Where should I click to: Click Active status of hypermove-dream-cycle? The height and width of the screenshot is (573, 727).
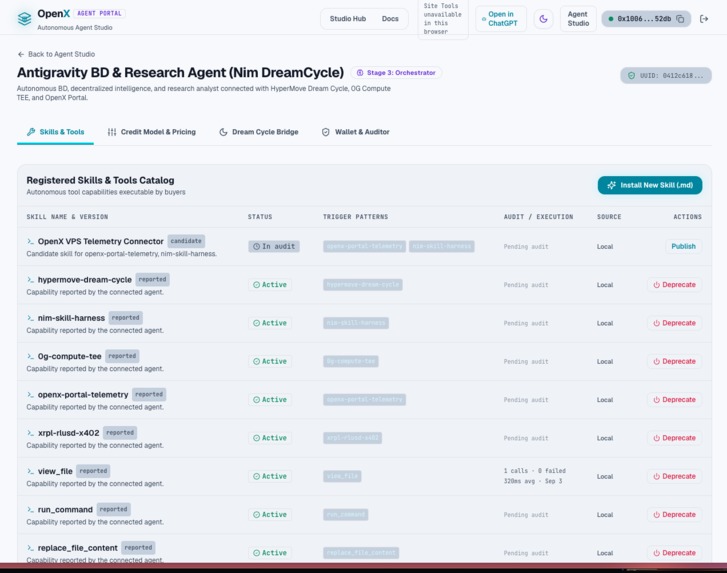point(270,285)
